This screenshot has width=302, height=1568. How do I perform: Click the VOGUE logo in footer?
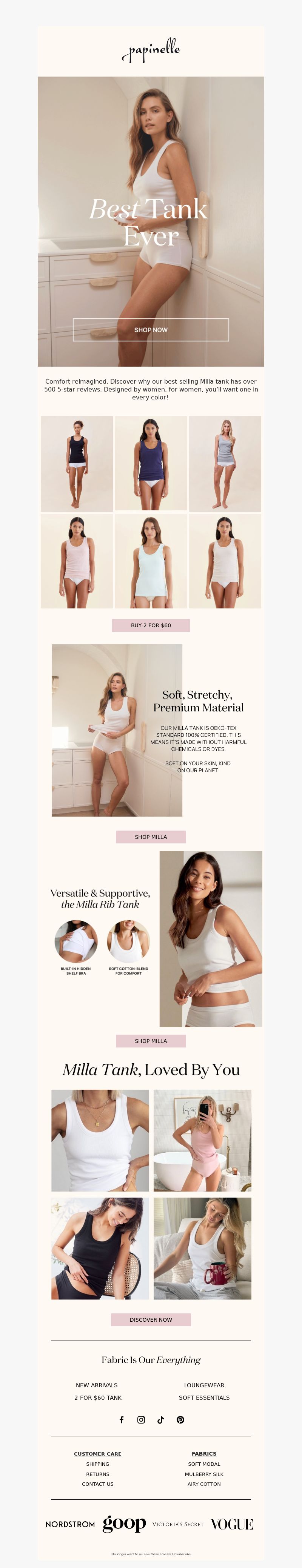[x=232, y=1523]
